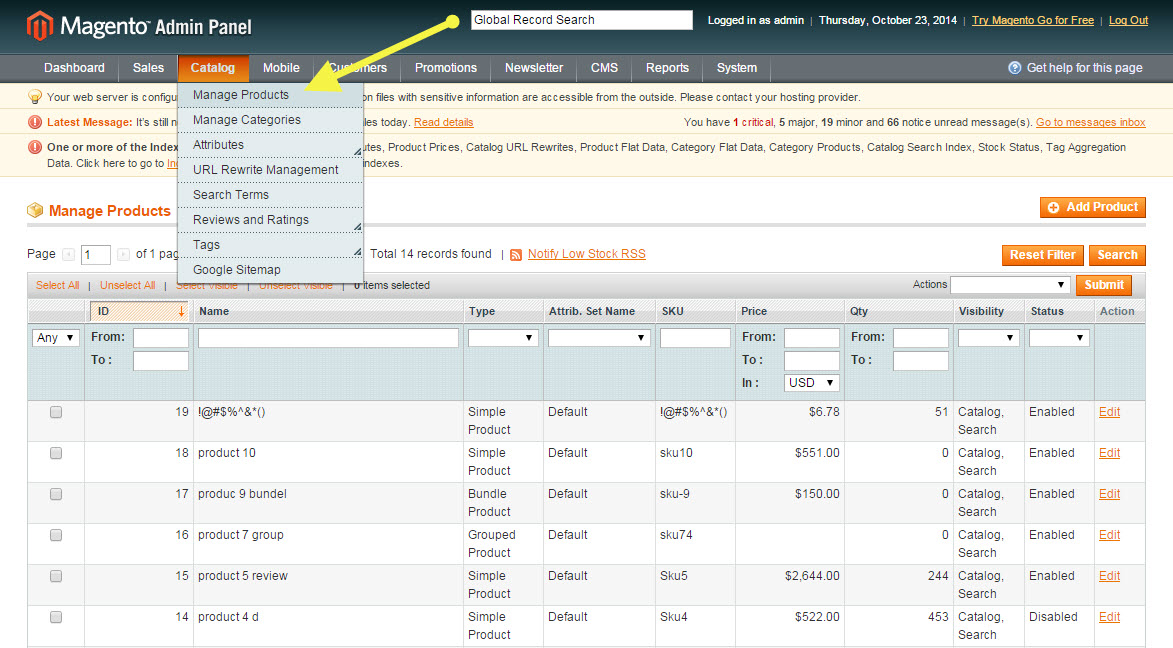Click the index warning alert icon
The width and height of the screenshot is (1173, 648).
(34, 147)
